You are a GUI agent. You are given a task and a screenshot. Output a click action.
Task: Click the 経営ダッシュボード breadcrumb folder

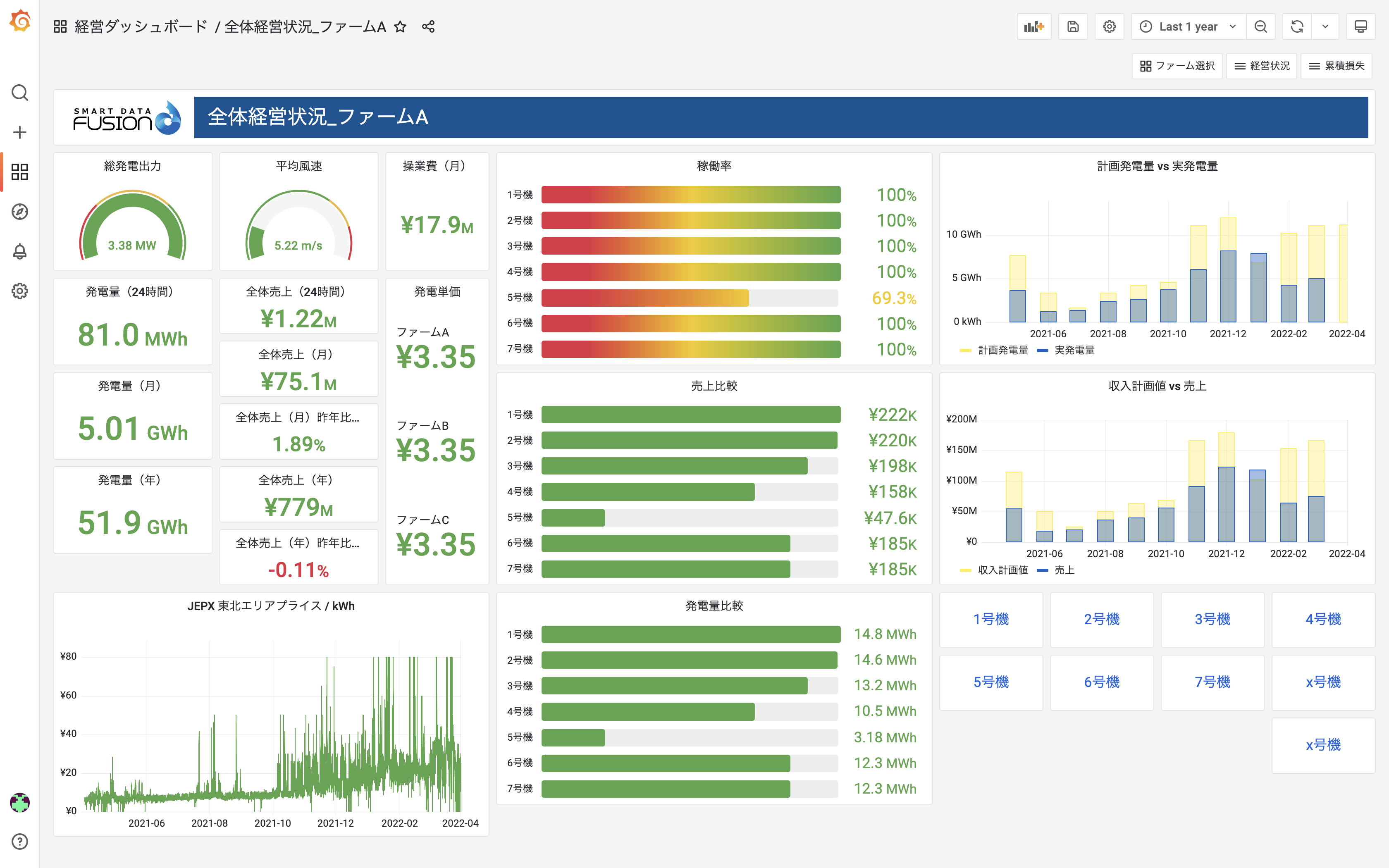click(141, 27)
